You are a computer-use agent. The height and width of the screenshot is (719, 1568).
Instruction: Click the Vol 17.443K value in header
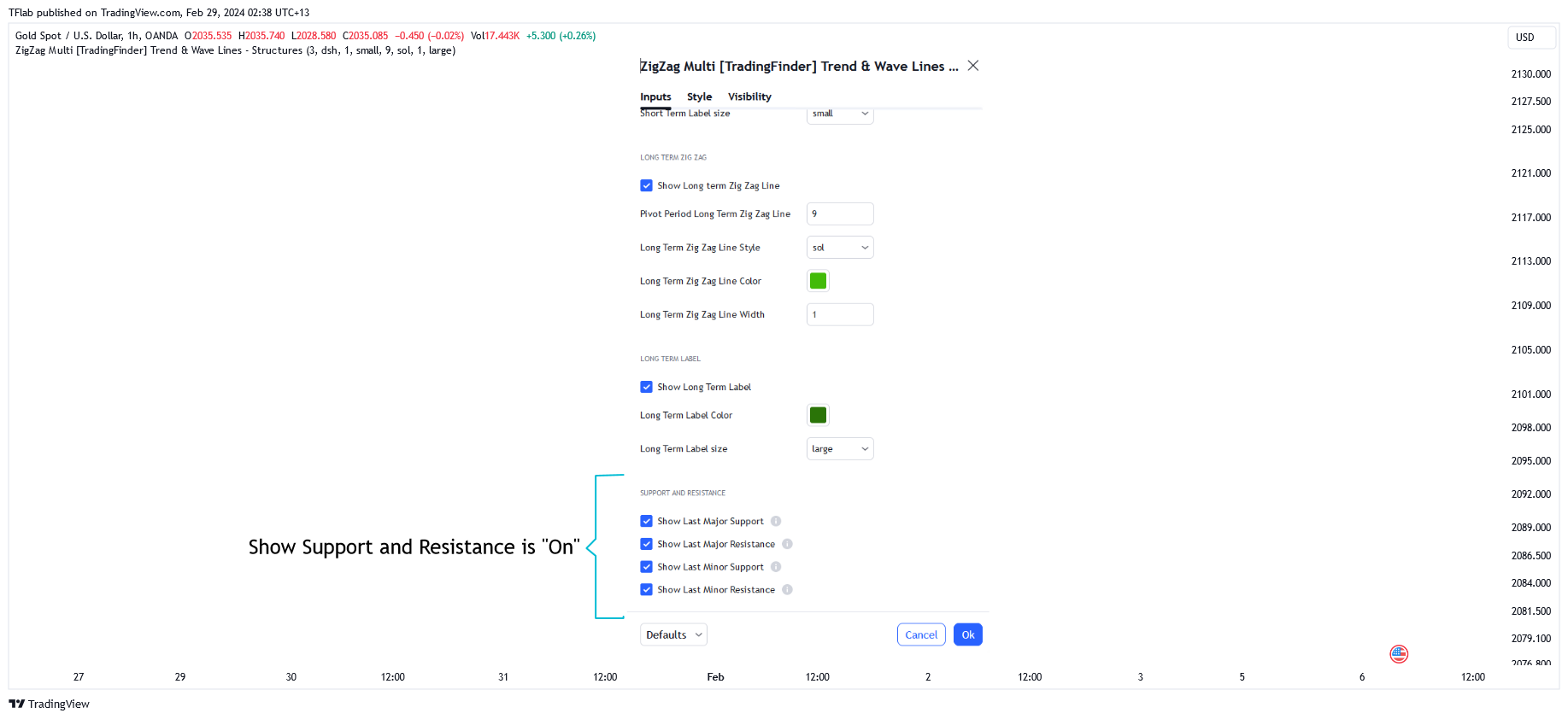coord(495,36)
